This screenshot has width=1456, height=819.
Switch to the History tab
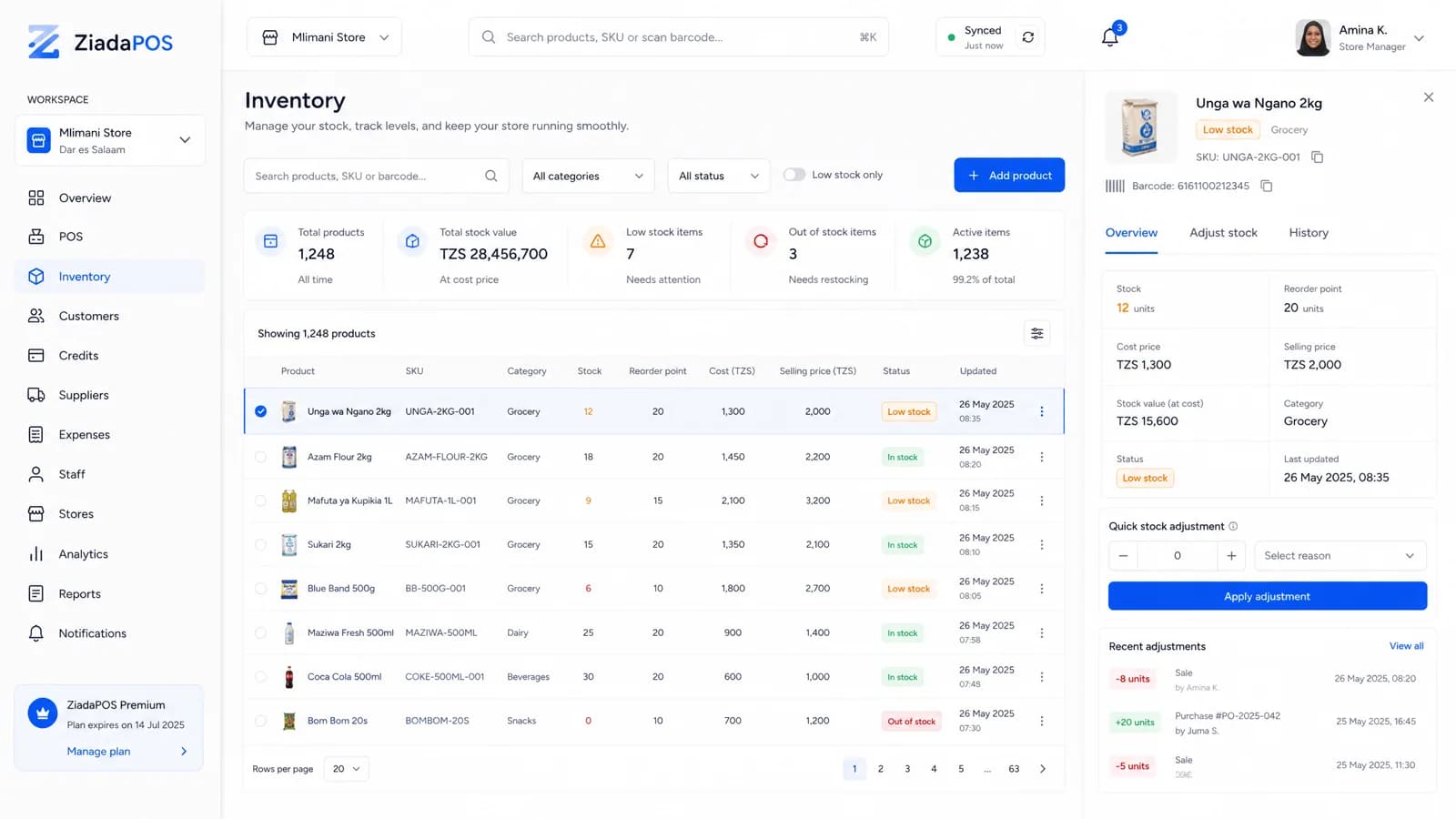(x=1309, y=233)
